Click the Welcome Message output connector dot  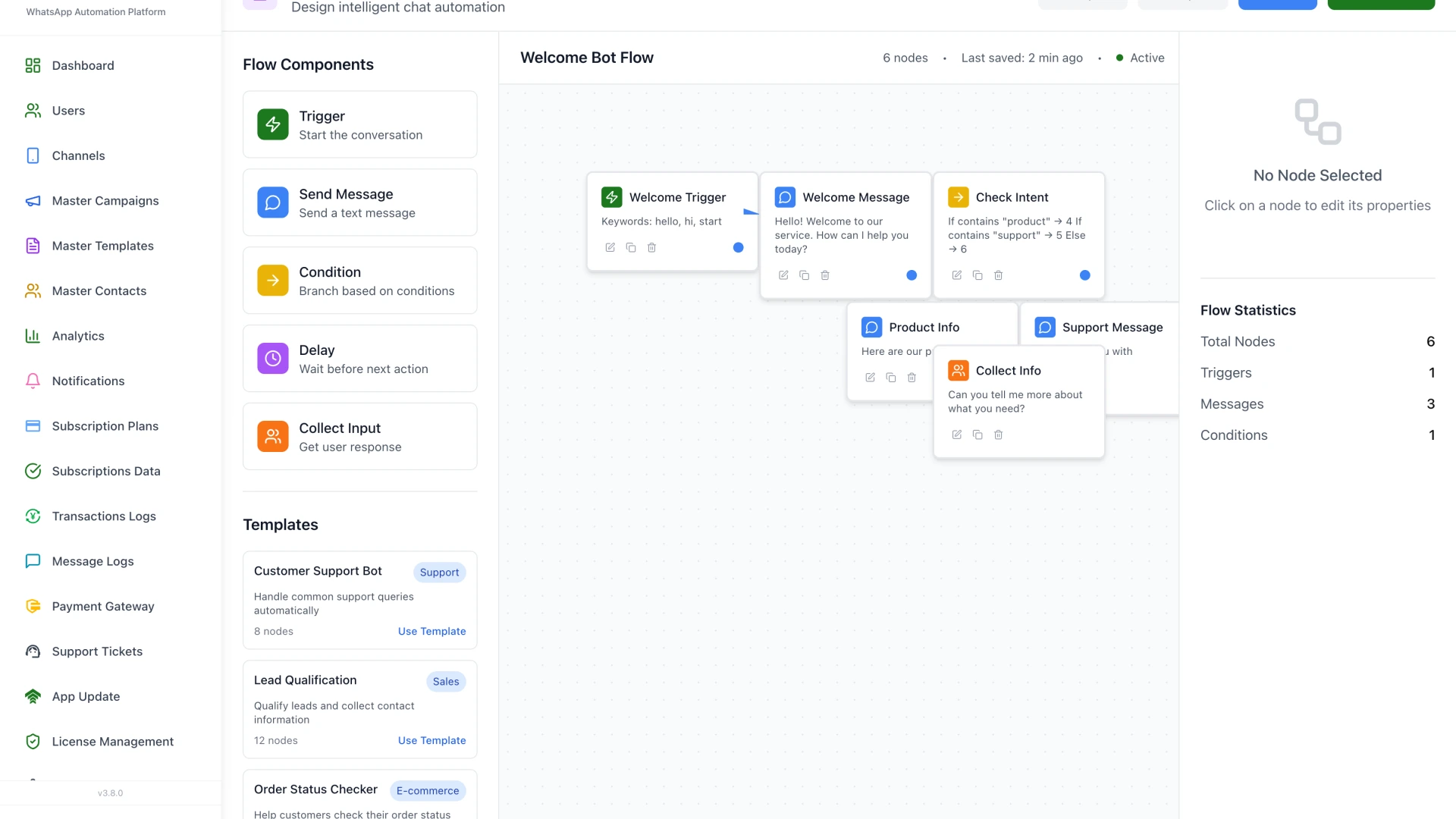click(912, 275)
